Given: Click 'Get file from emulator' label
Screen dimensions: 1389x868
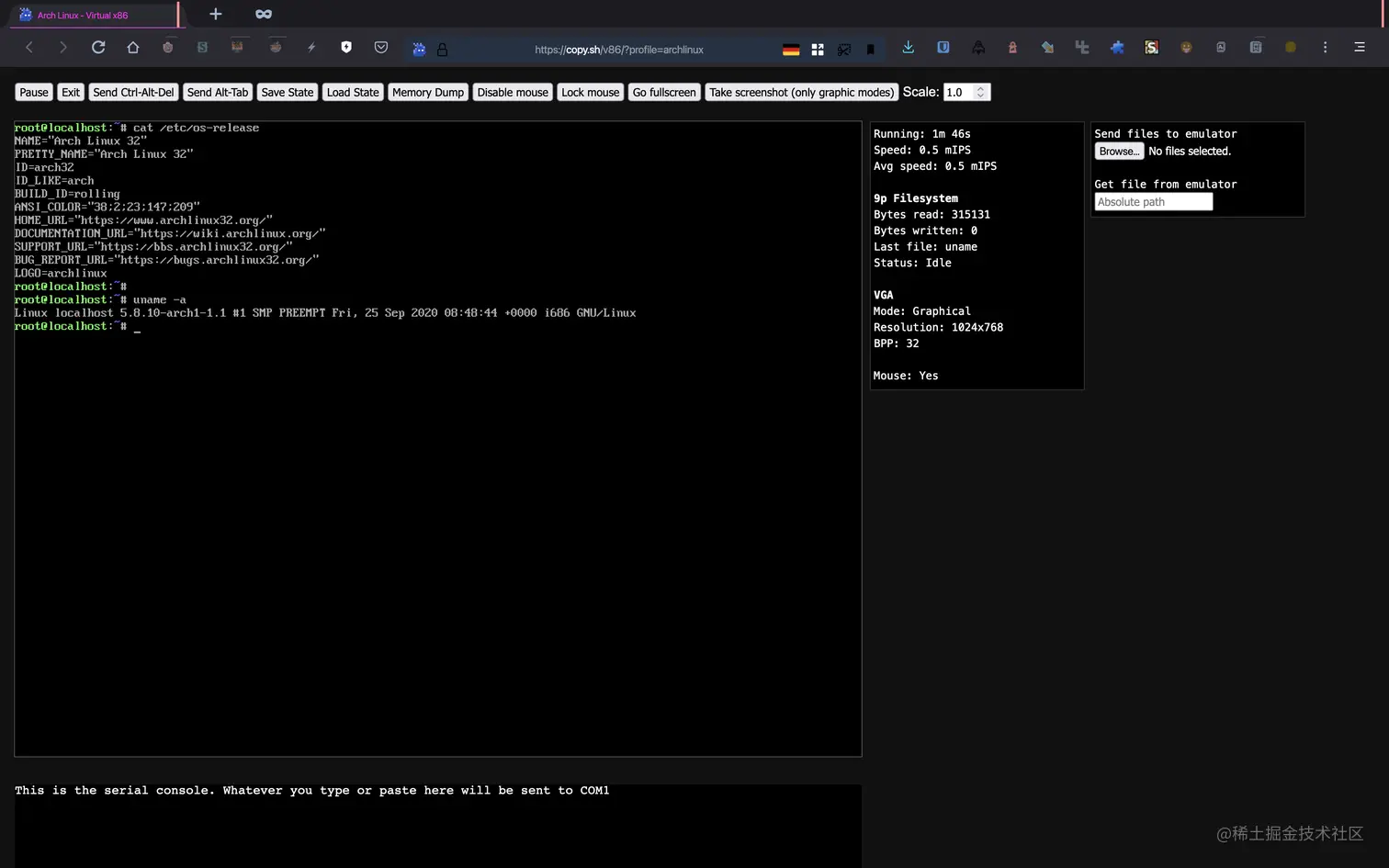Looking at the screenshot, I should 1165,185.
